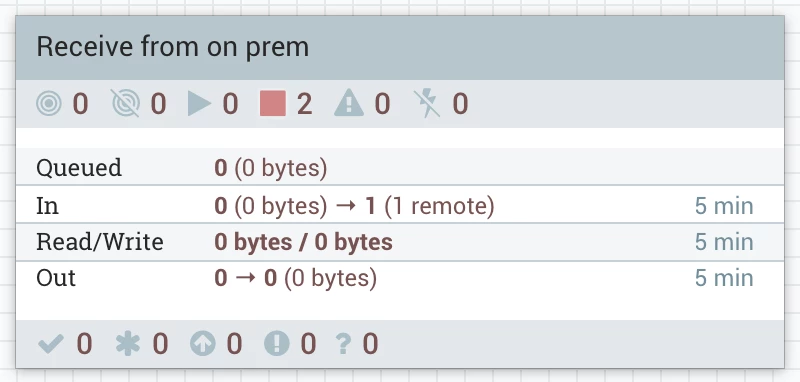
Task: Click the running components play icon
Action: (x=199, y=104)
